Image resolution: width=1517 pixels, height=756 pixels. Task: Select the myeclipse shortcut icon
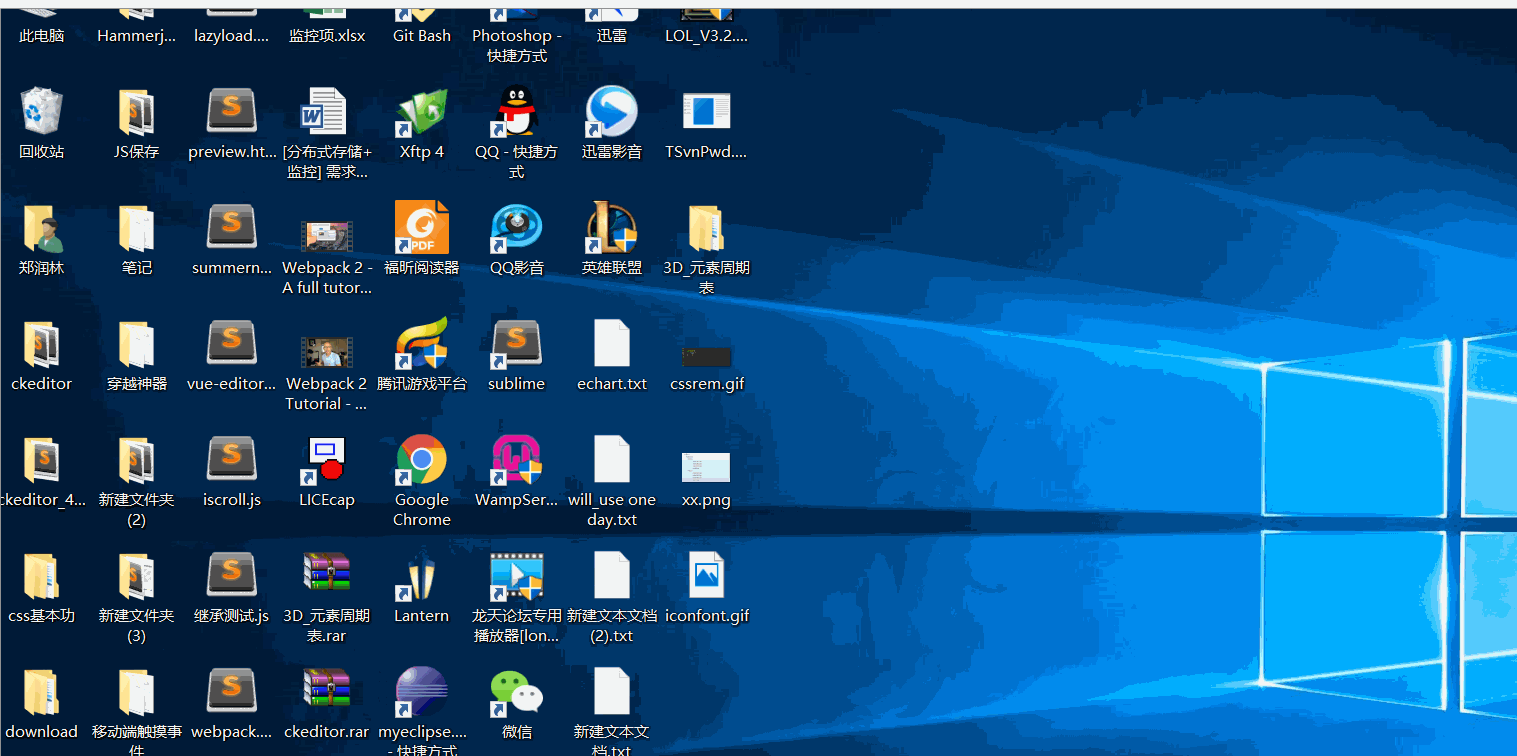click(421, 691)
